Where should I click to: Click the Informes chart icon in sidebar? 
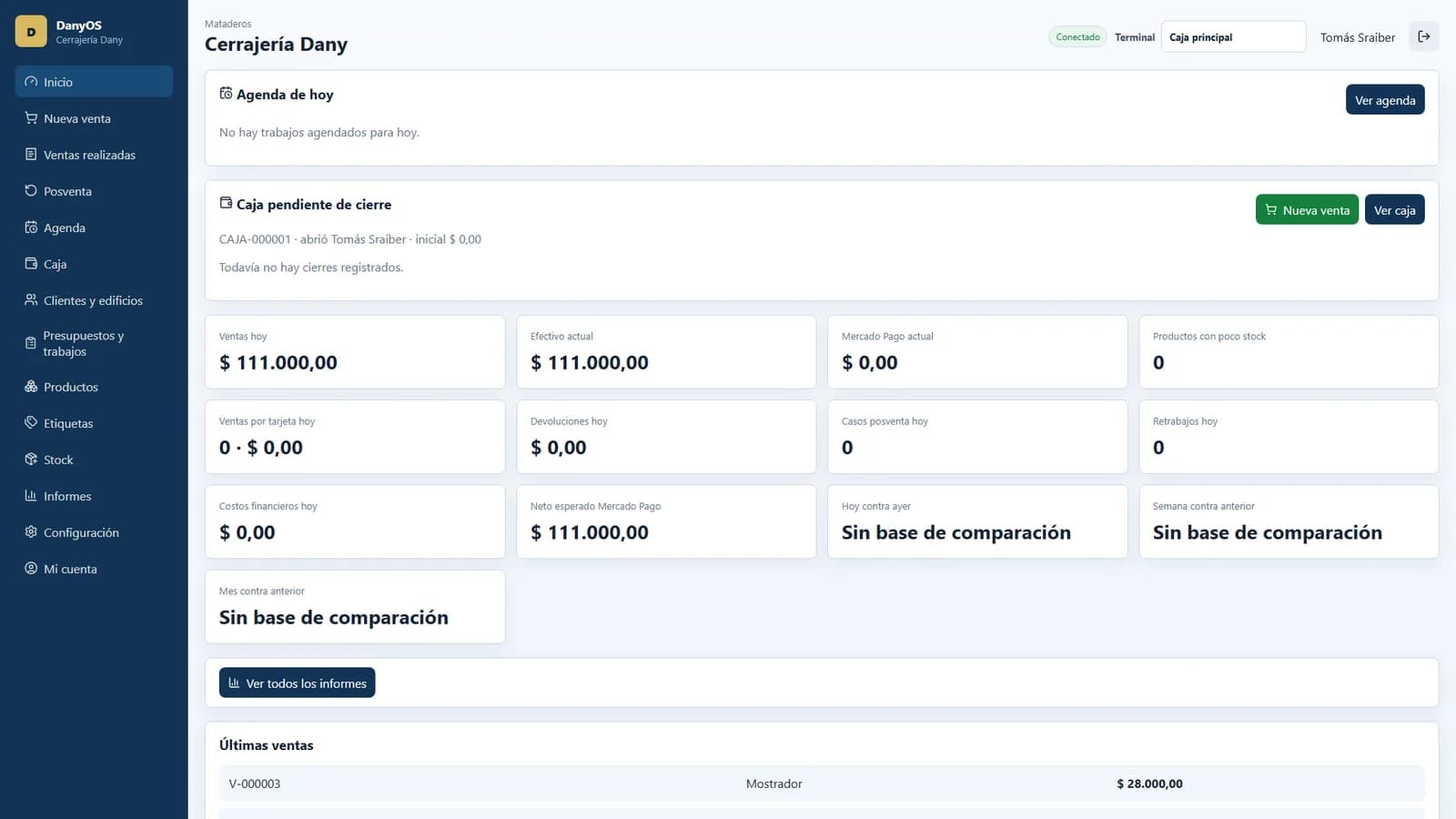point(31,496)
